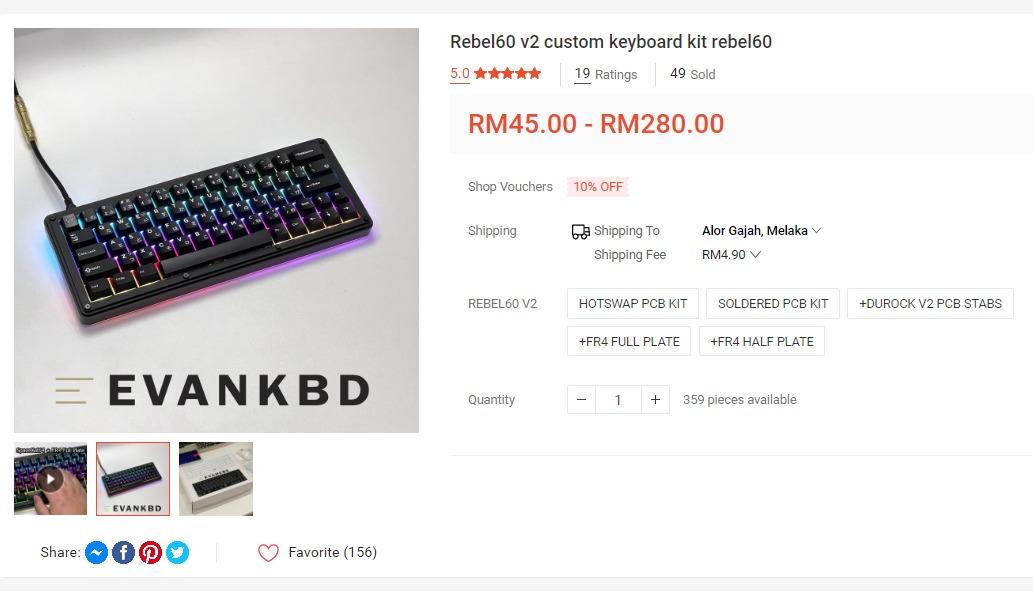Viewport: 1033px width, 592px height.
Task: Share the product on Facebook
Action: [123, 552]
